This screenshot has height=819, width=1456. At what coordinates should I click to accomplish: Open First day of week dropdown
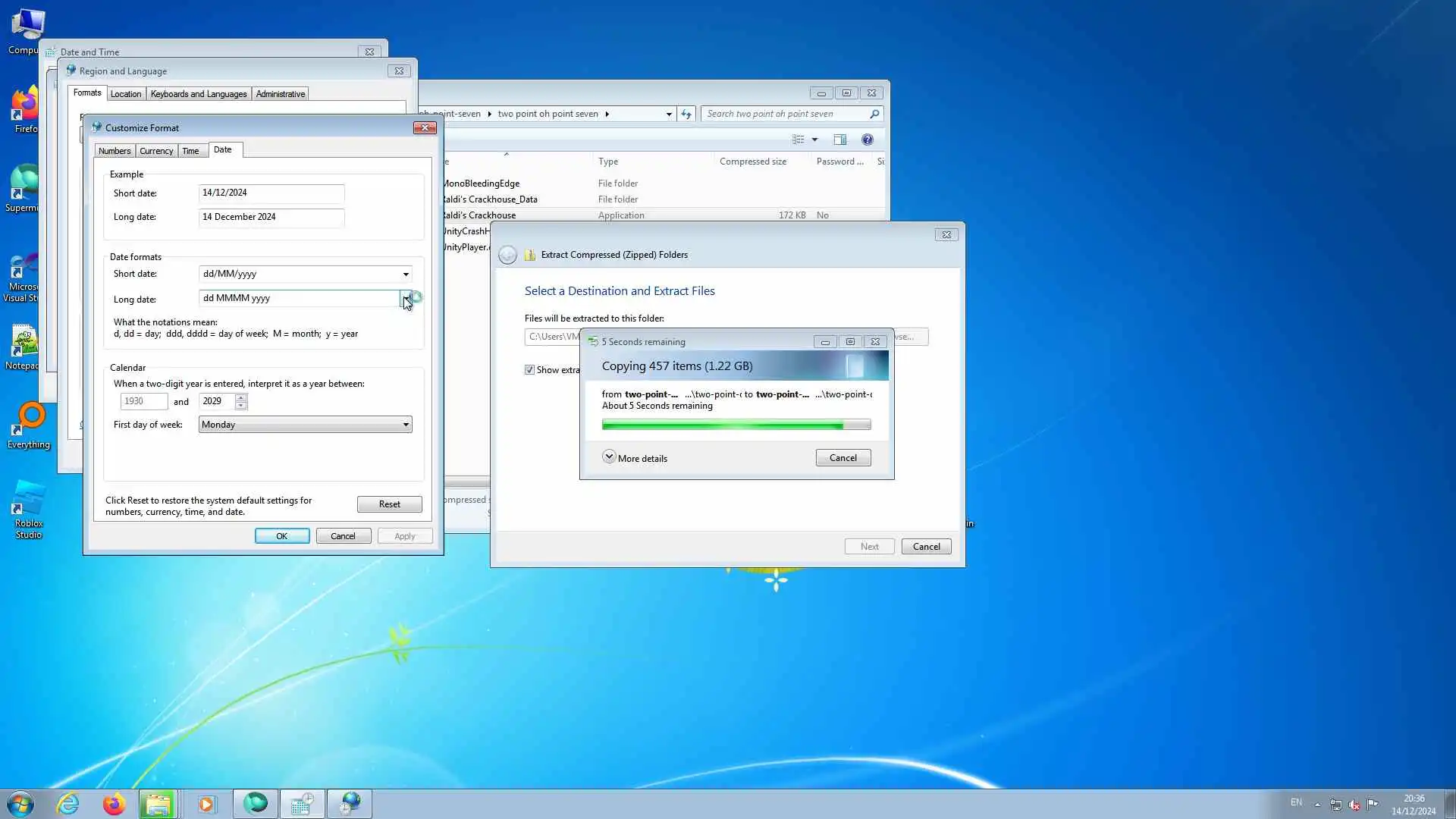click(406, 425)
